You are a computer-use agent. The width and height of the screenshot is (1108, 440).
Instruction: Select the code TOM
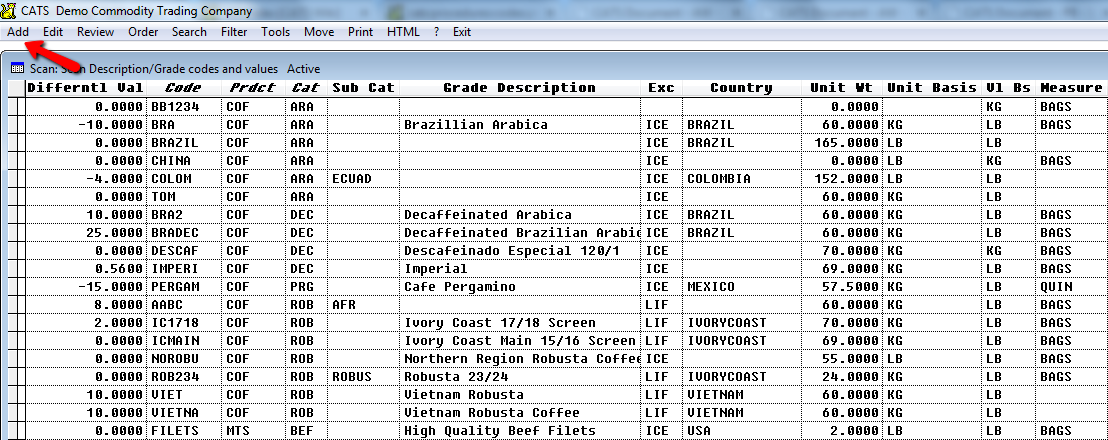click(x=163, y=197)
